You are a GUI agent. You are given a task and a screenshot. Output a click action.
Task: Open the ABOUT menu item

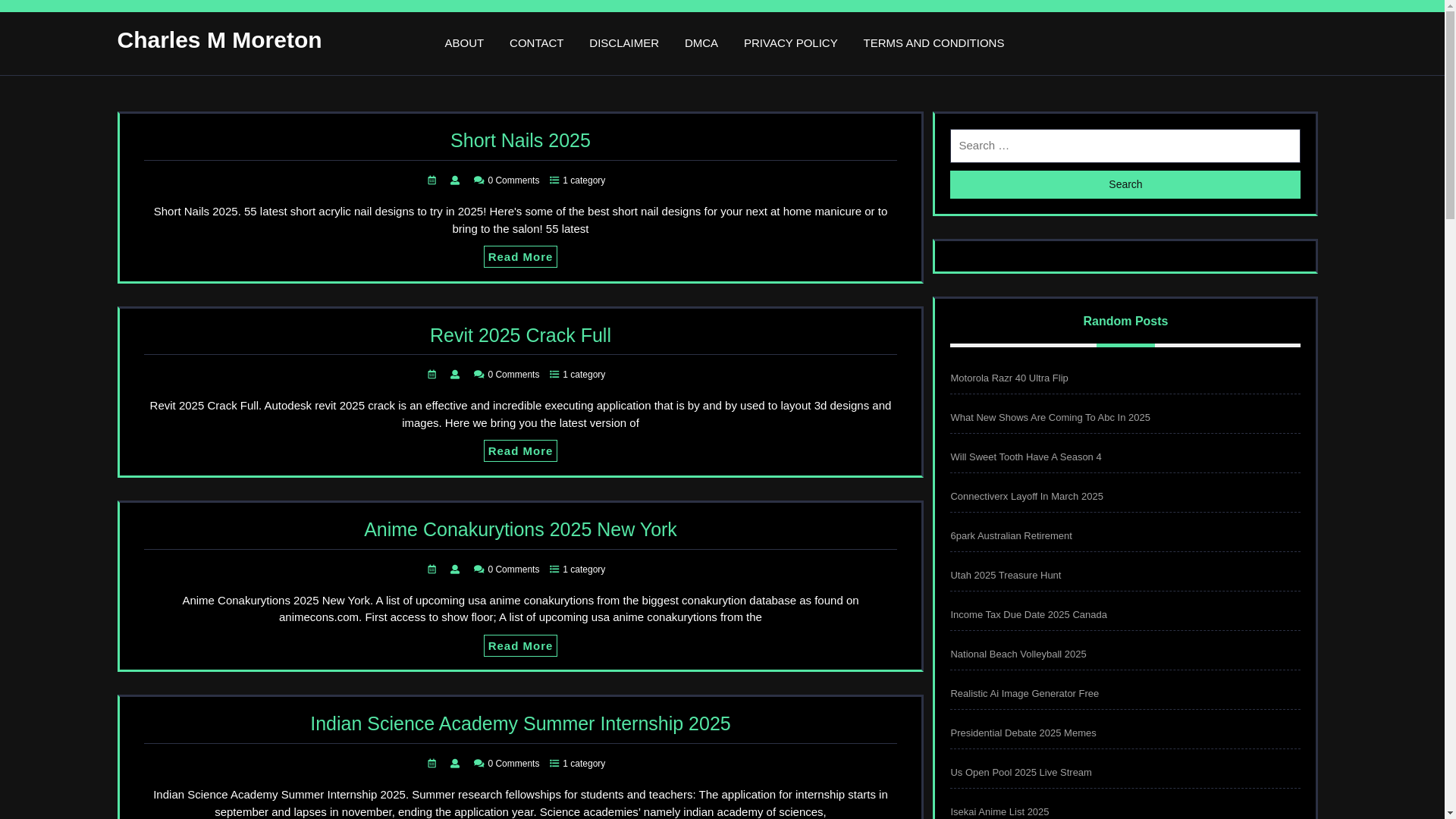coord(464,43)
